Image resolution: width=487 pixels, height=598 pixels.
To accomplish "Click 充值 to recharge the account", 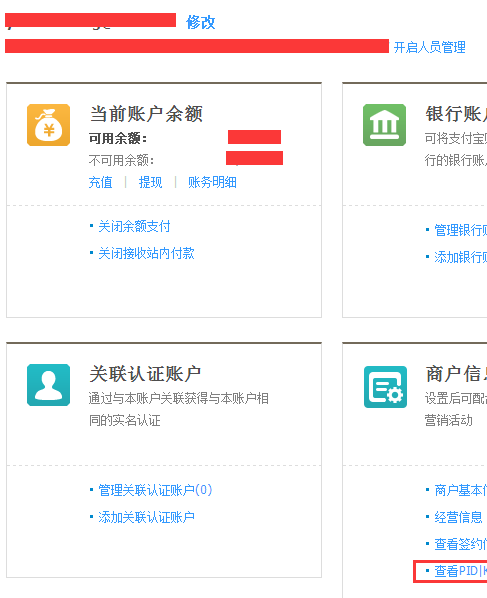I will click(101, 182).
